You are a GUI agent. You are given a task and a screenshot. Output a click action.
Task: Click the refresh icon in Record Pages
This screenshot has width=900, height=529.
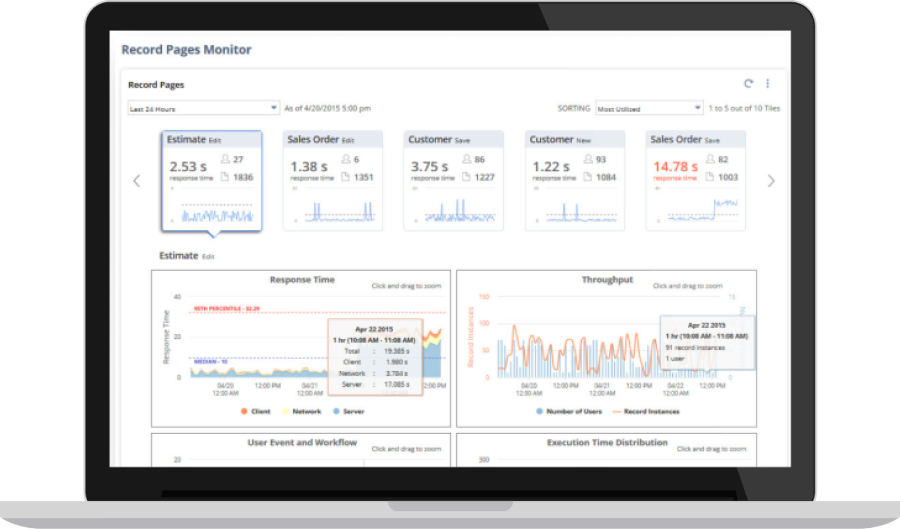(749, 84)
